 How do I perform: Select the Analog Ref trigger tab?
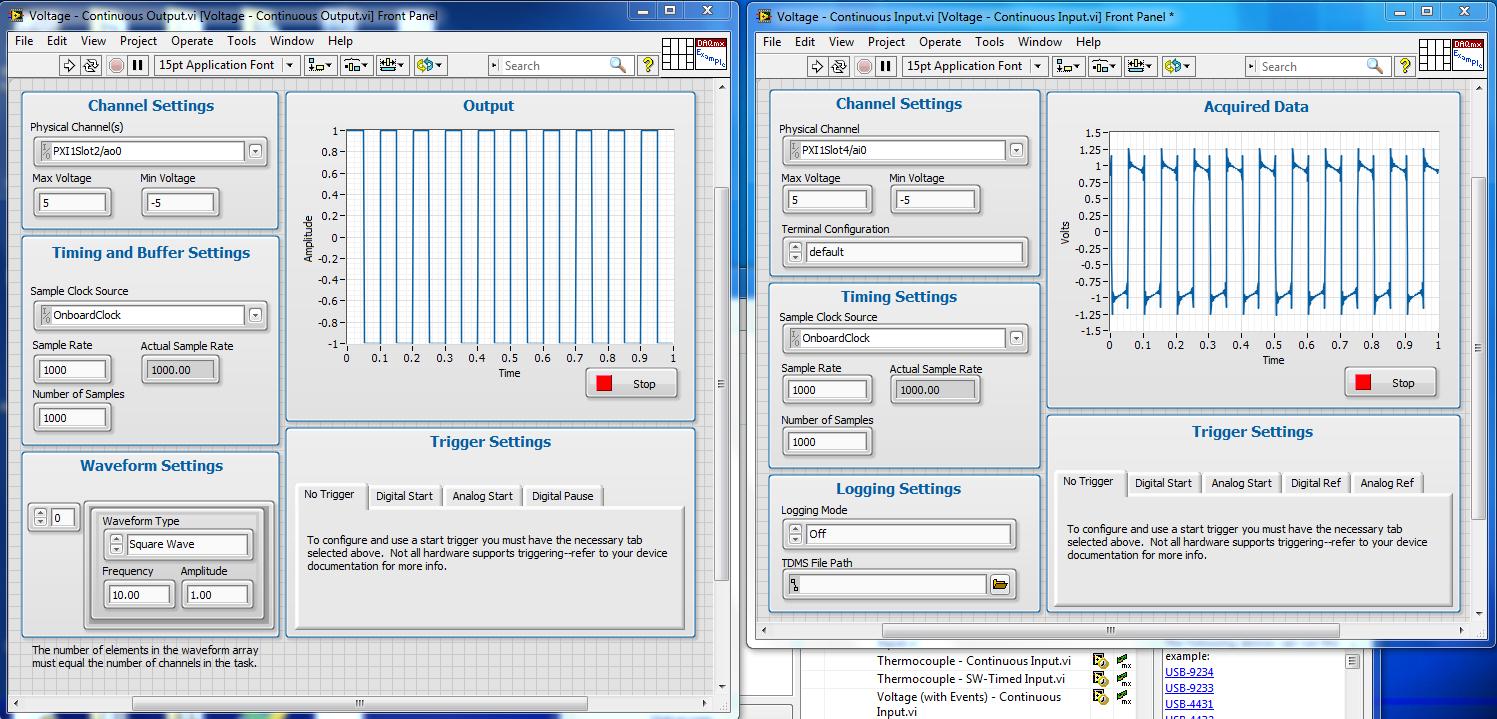click(1387, 483)
